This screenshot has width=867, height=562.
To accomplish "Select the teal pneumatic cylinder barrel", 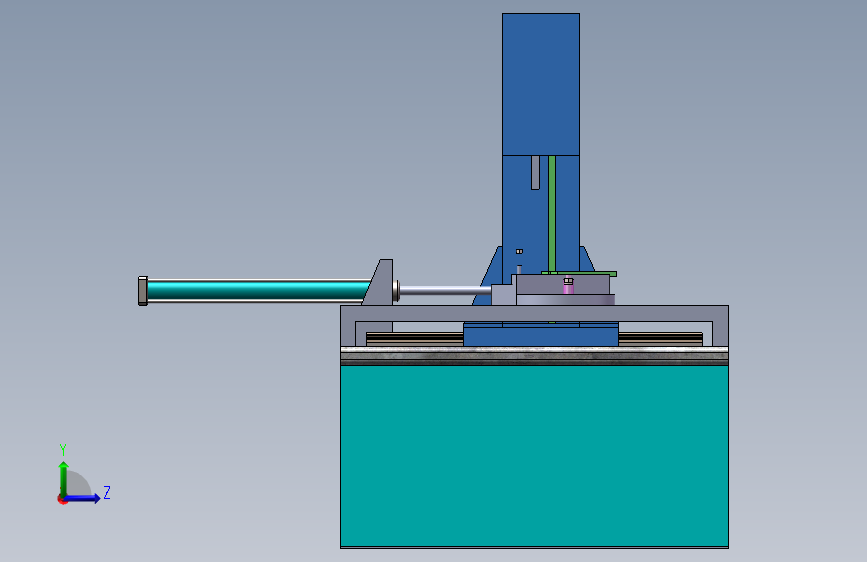I will click(x=258, y=290).
